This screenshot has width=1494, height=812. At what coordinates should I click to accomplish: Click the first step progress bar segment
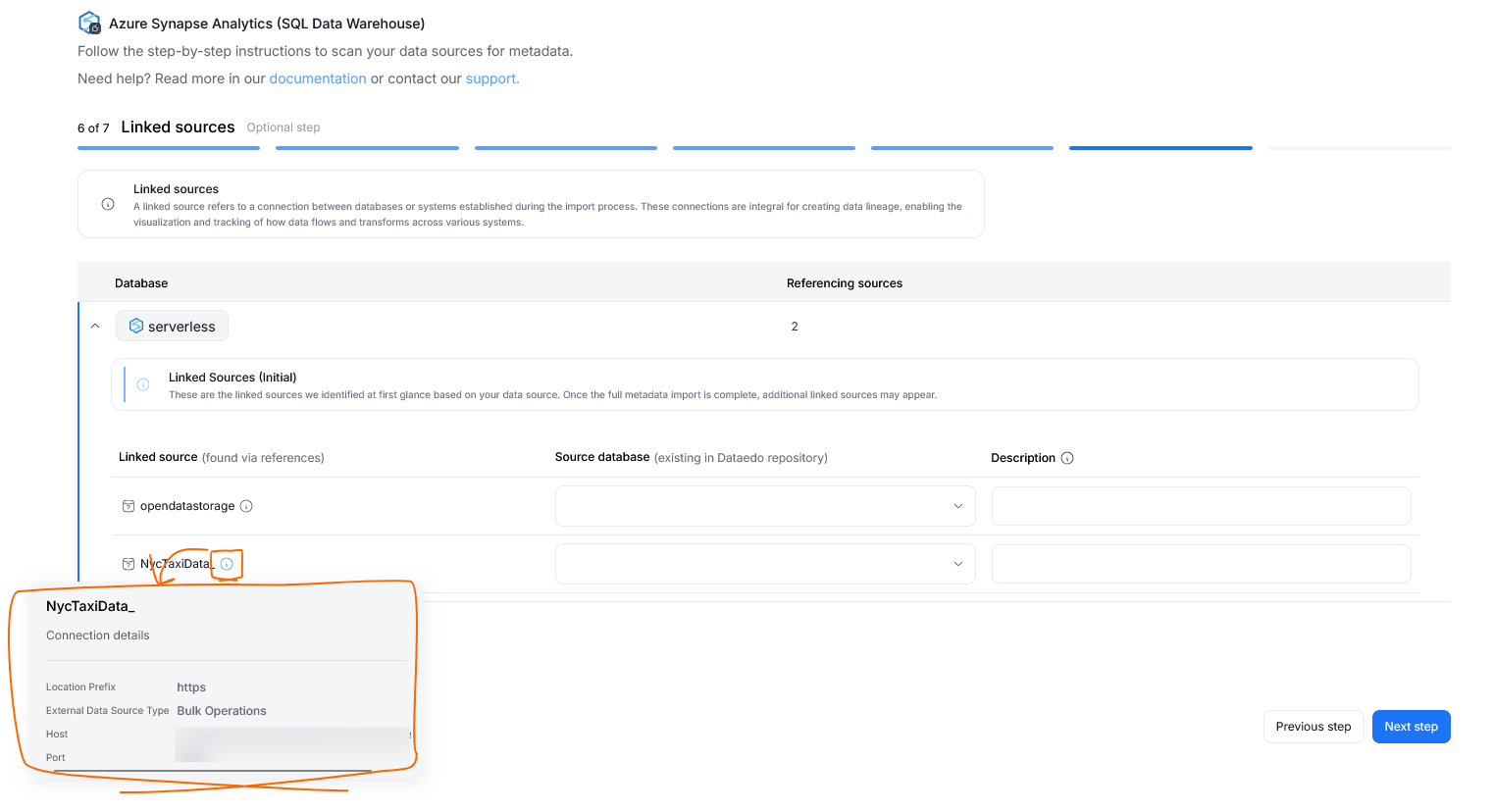tap(169, 148)
